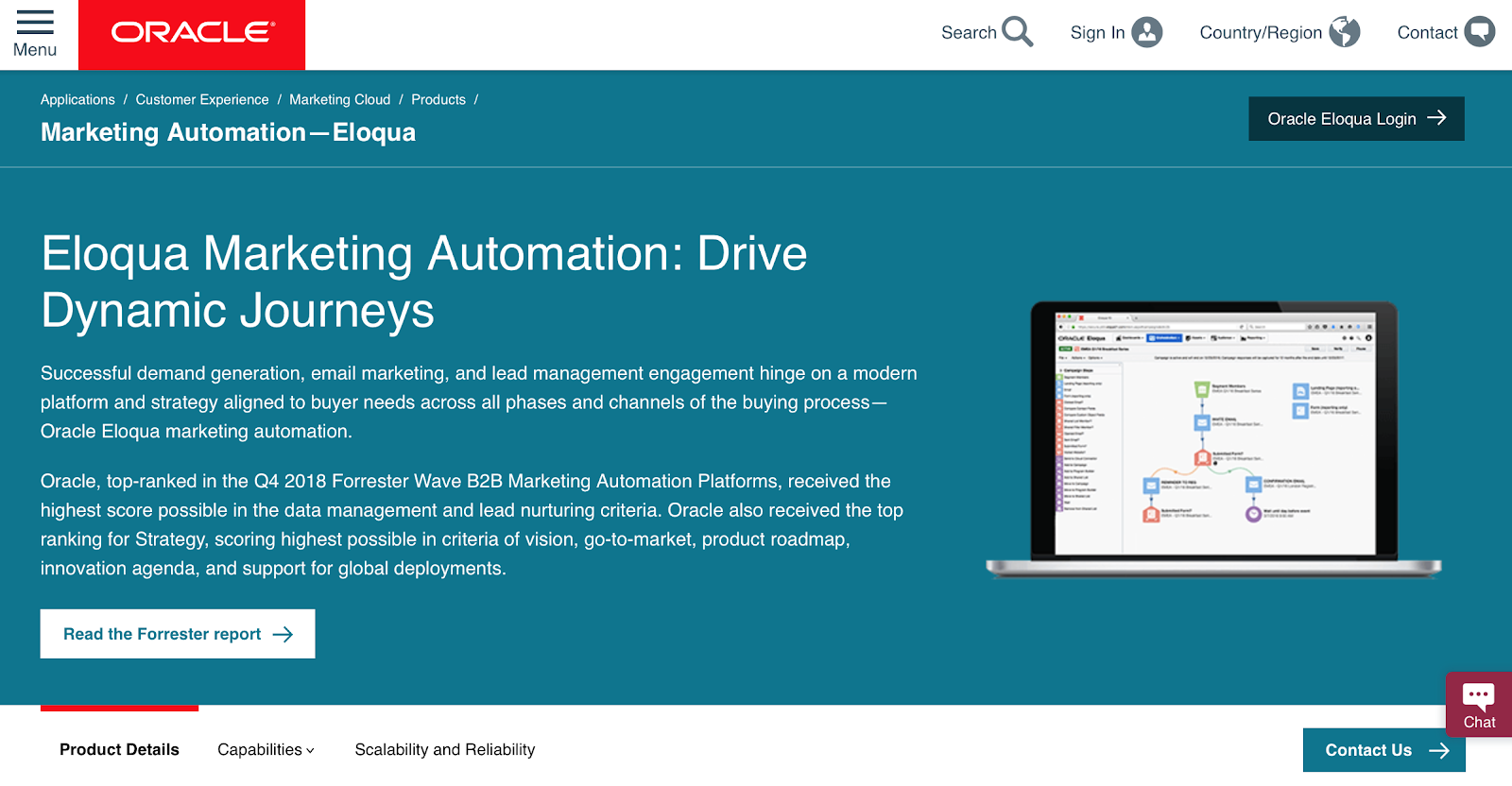Open the red Chat widget

coord(1479,705)
